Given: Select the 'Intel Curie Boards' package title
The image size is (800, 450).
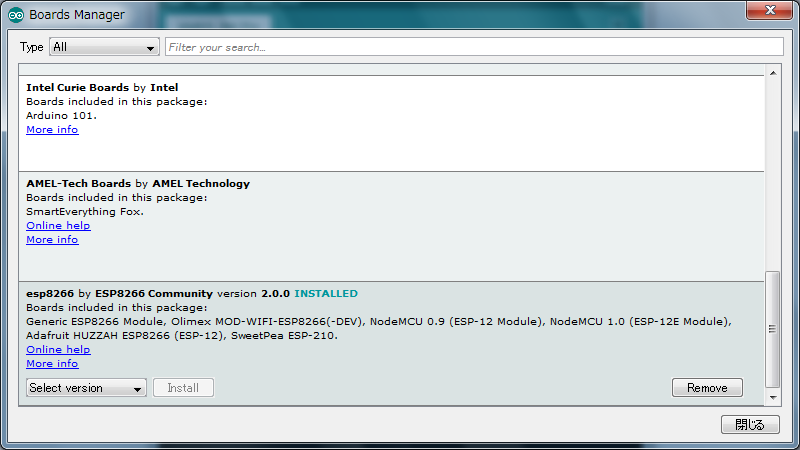Looking at the screenshot, I should pos(78,87).
